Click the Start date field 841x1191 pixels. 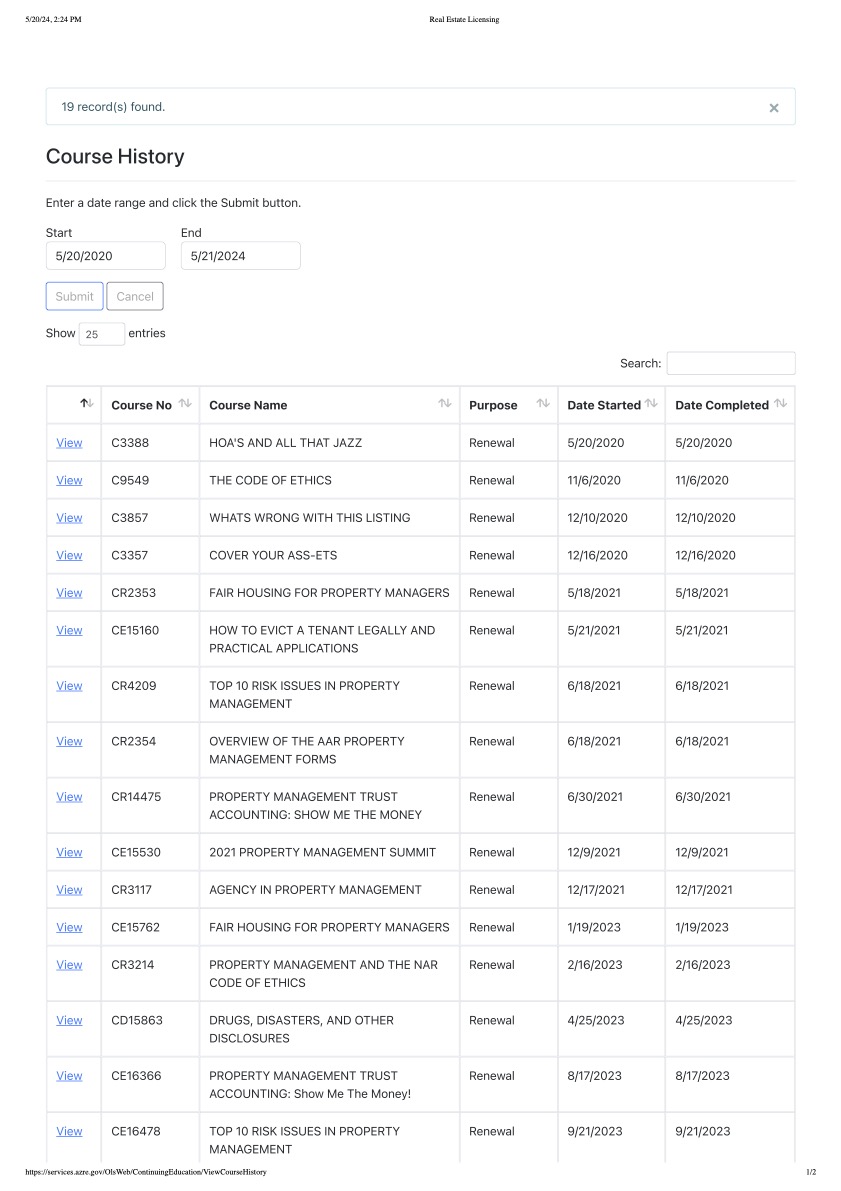(106, 256)
